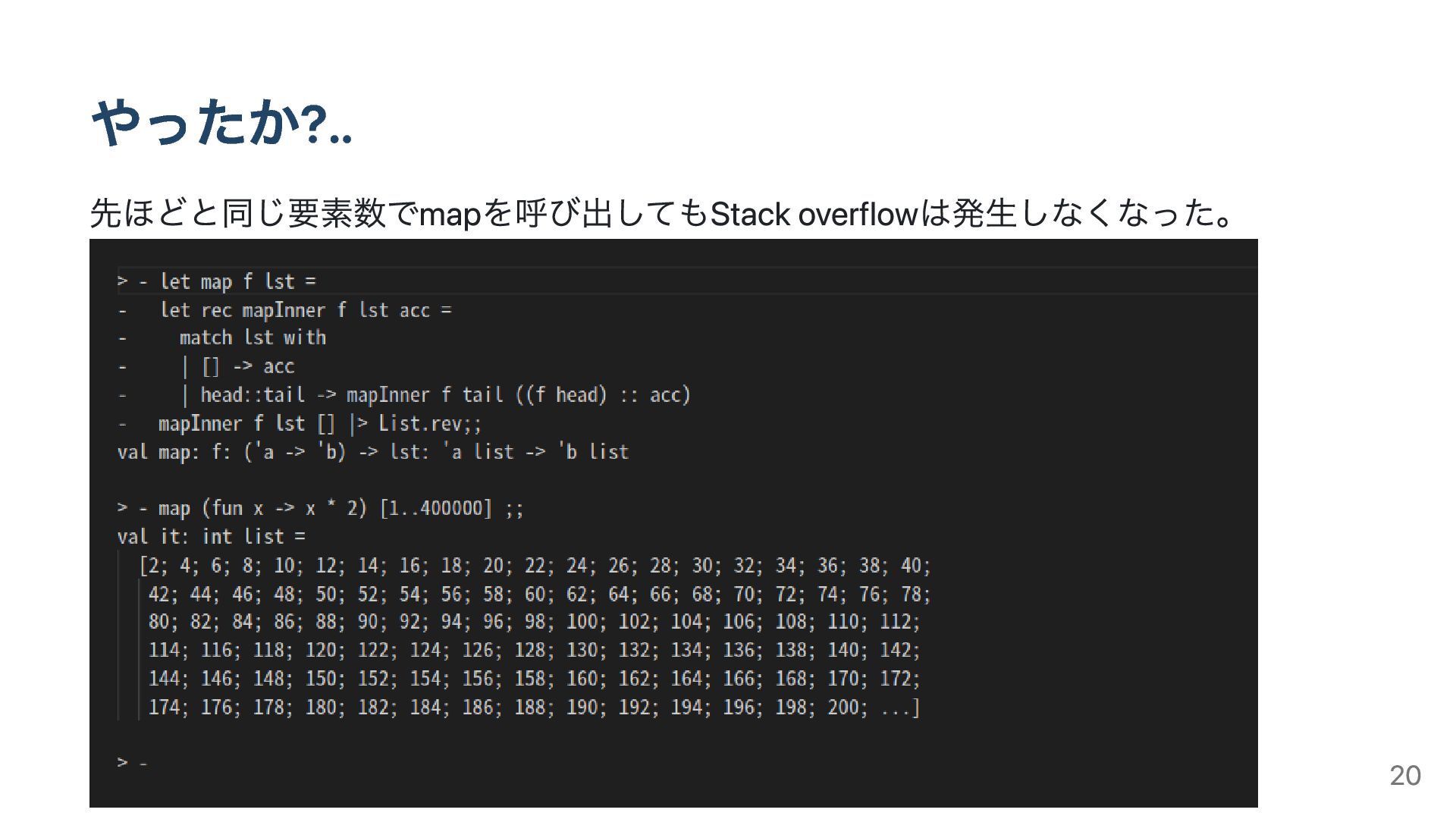This screenshot has height=819, width=1456.
Task: Click the '(fun x -> x * 2)' lambda
Action: point(285,508)
